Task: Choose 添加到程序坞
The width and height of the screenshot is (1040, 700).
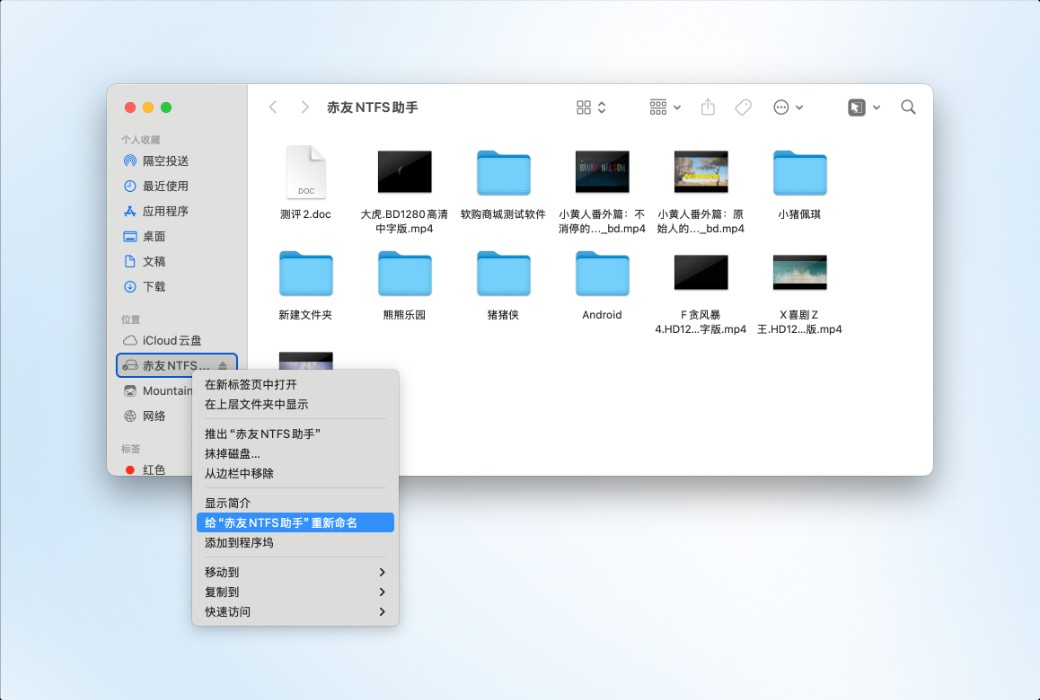Action: tap(295, 543)
